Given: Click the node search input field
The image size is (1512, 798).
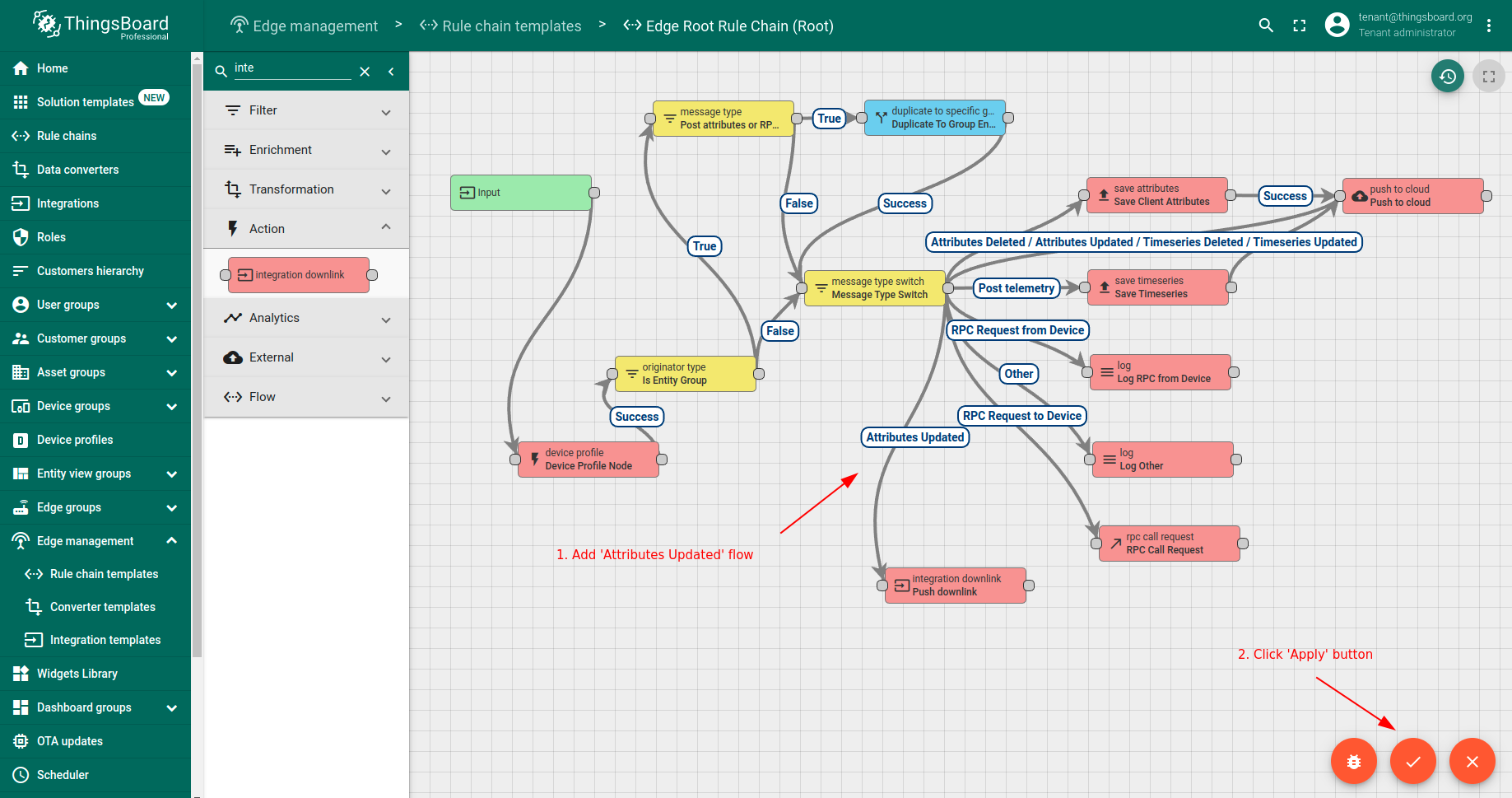Looking at the screenshot, I should point(292,68).
